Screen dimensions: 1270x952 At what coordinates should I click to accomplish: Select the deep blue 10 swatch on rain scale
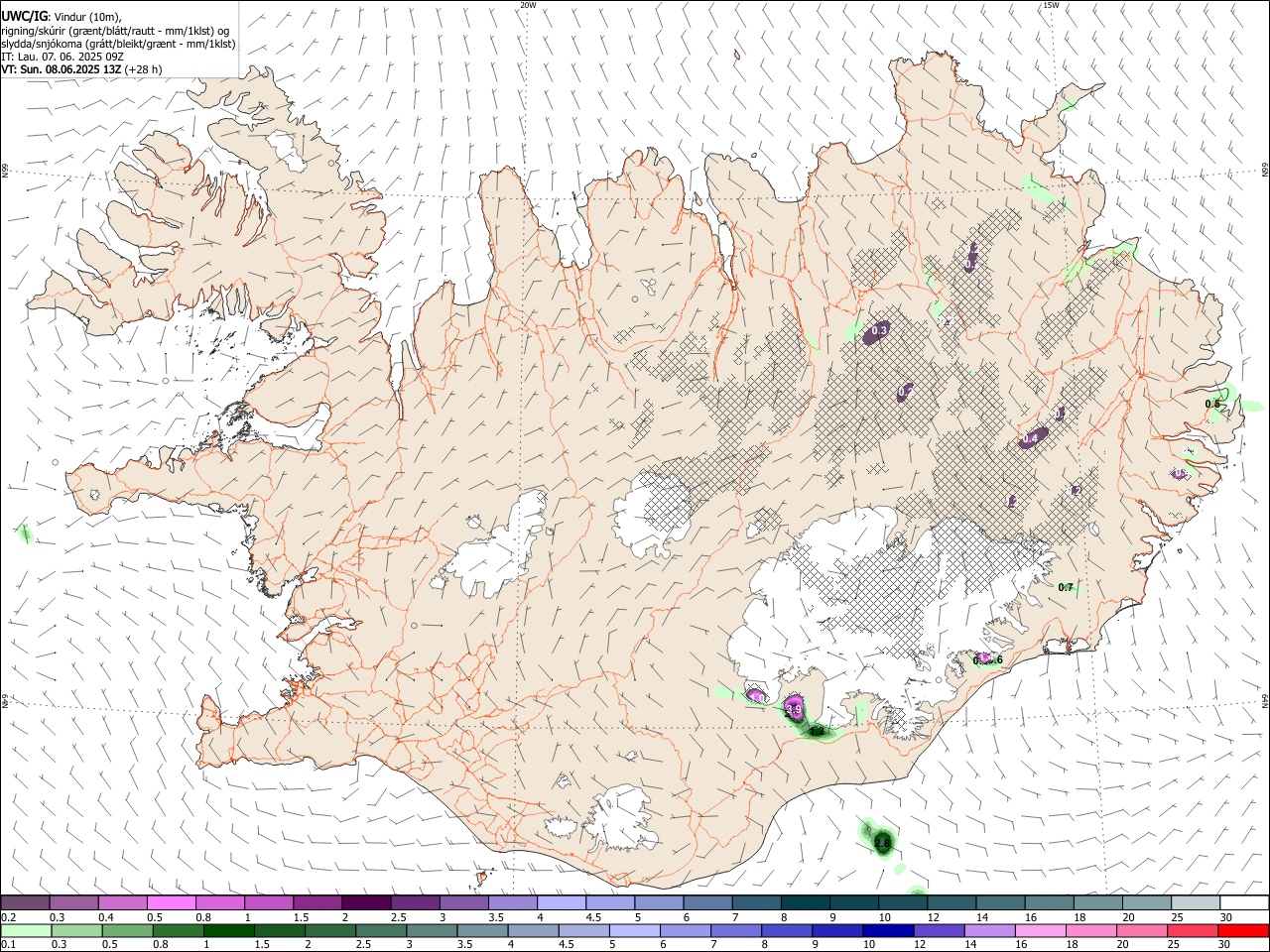pos(888,931)
